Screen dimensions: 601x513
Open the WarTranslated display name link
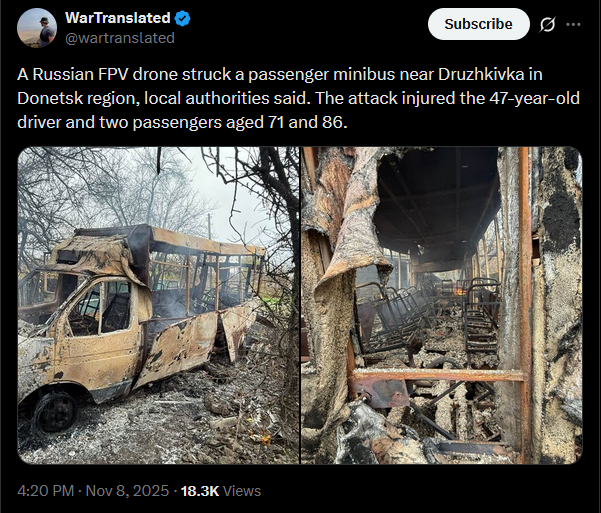pyautogui.click(x=118, y=18)
